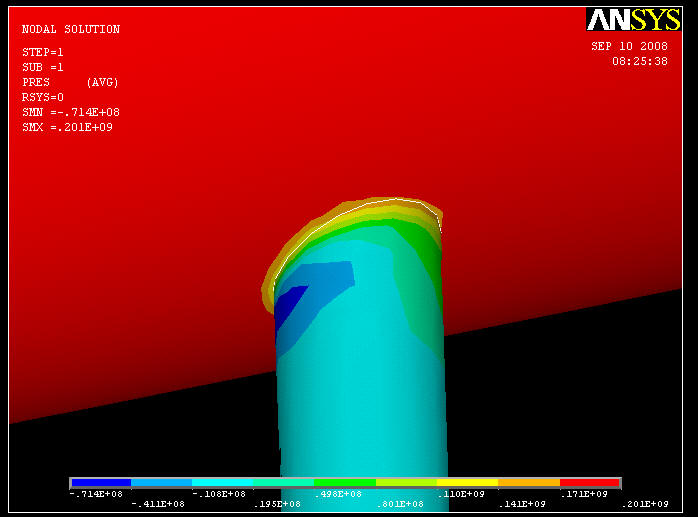The image size is (698, 517).
Task: Click the legend value '-.108E+08'
Action: click(219, 494)
